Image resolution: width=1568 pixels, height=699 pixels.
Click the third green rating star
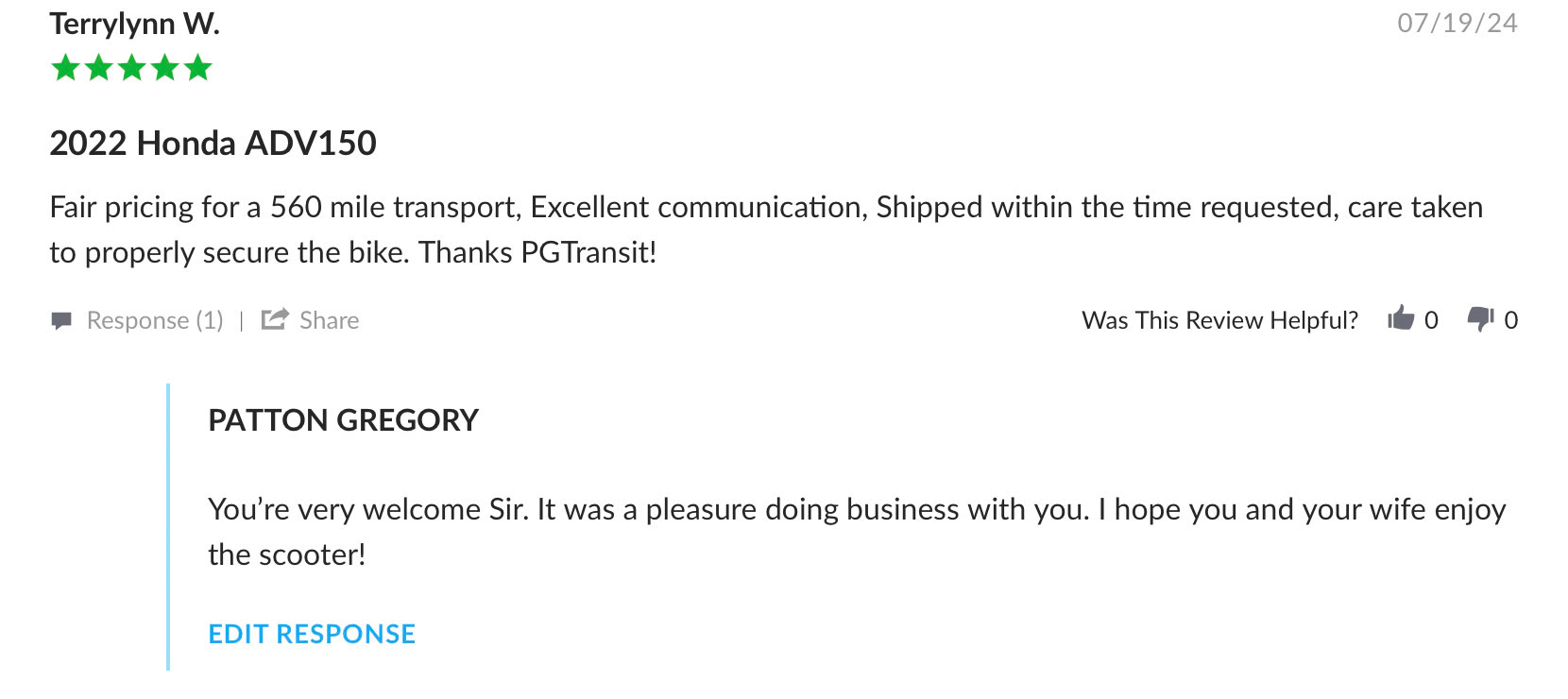pos(132,68)
